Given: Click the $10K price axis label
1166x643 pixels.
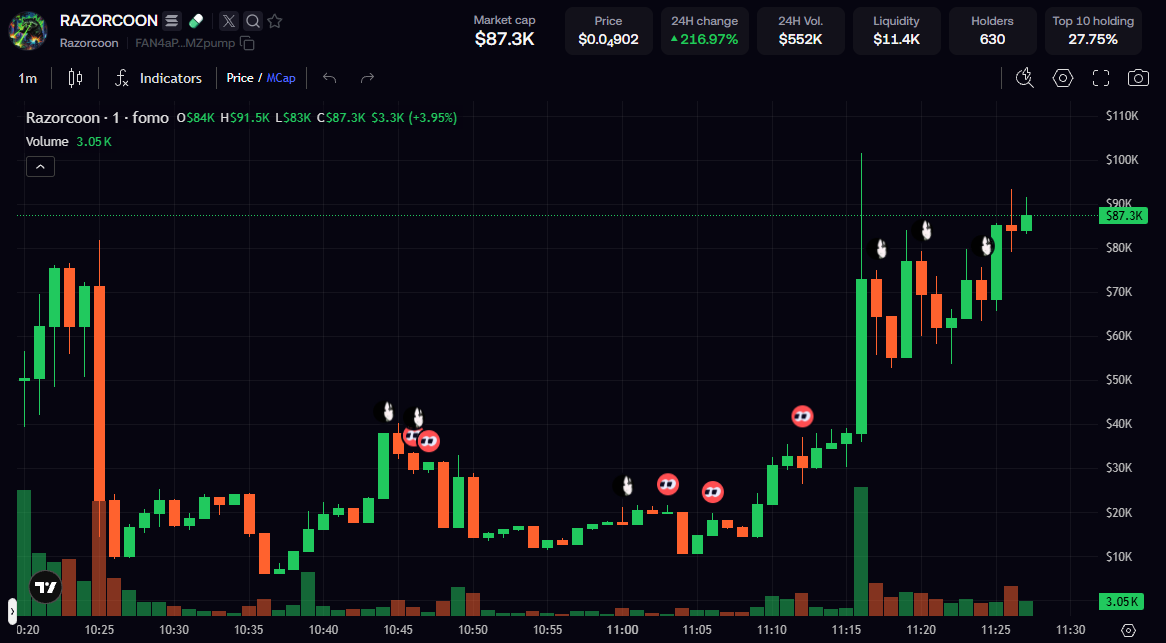Looking at the screenshot, I should 1120,556.
